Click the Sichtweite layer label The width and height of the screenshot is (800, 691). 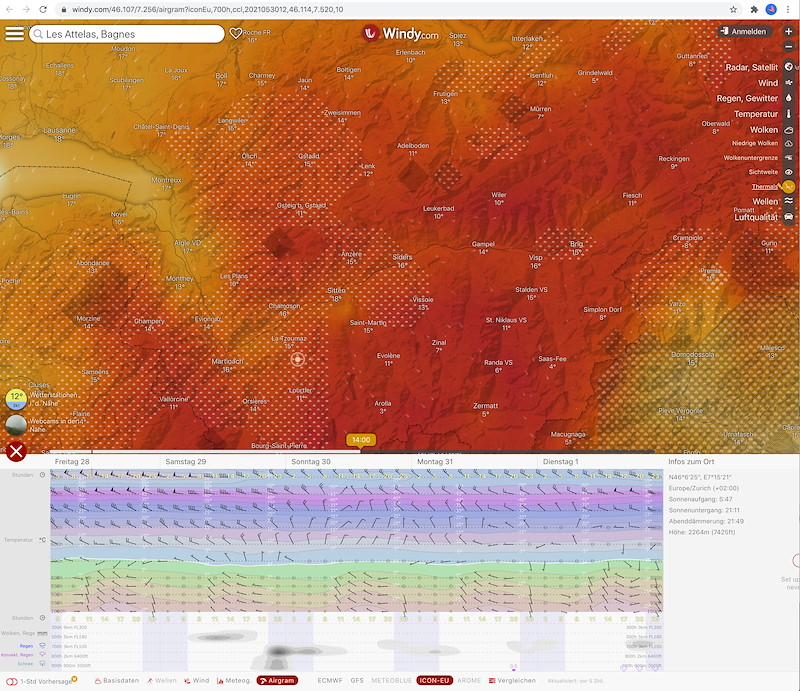pos(763,172)
